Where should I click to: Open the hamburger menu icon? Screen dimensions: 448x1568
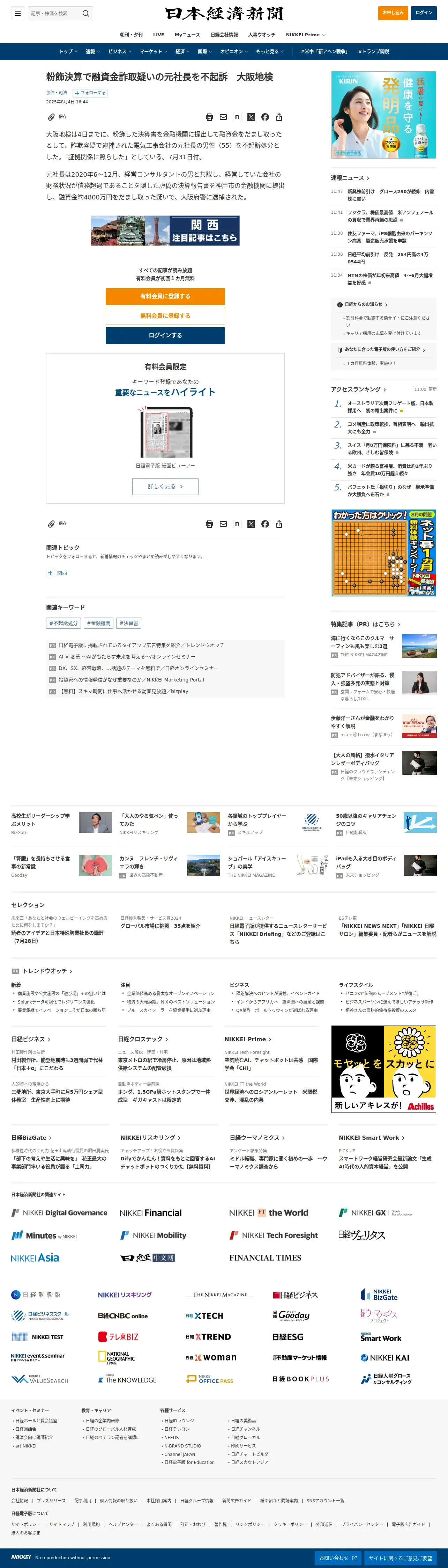[18, 13]
